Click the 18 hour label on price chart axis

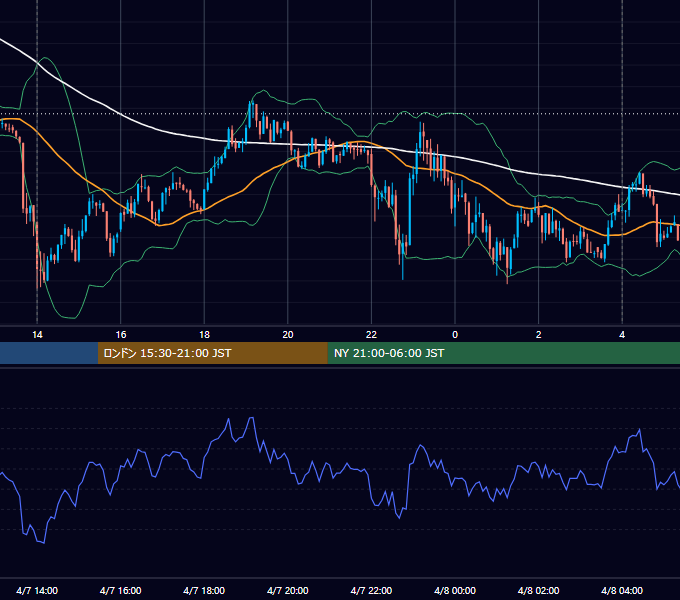point(204,335)
